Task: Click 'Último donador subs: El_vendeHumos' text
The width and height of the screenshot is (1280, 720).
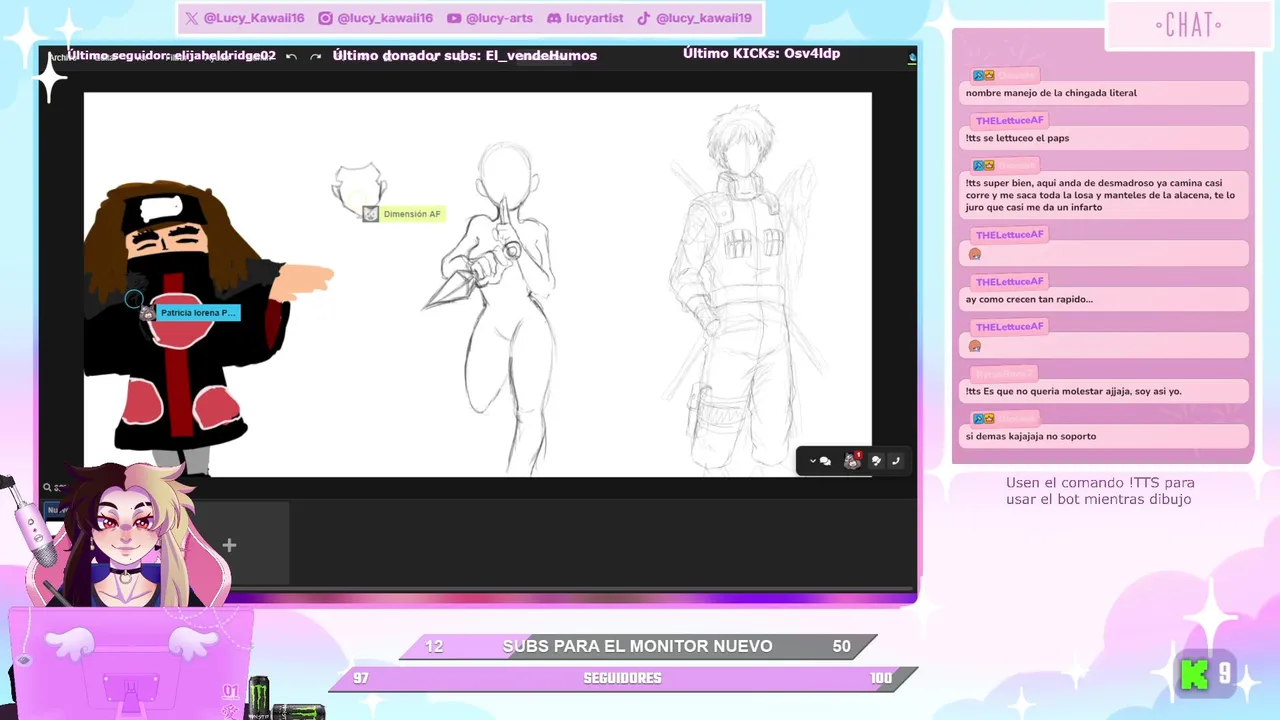Action: 465,56
